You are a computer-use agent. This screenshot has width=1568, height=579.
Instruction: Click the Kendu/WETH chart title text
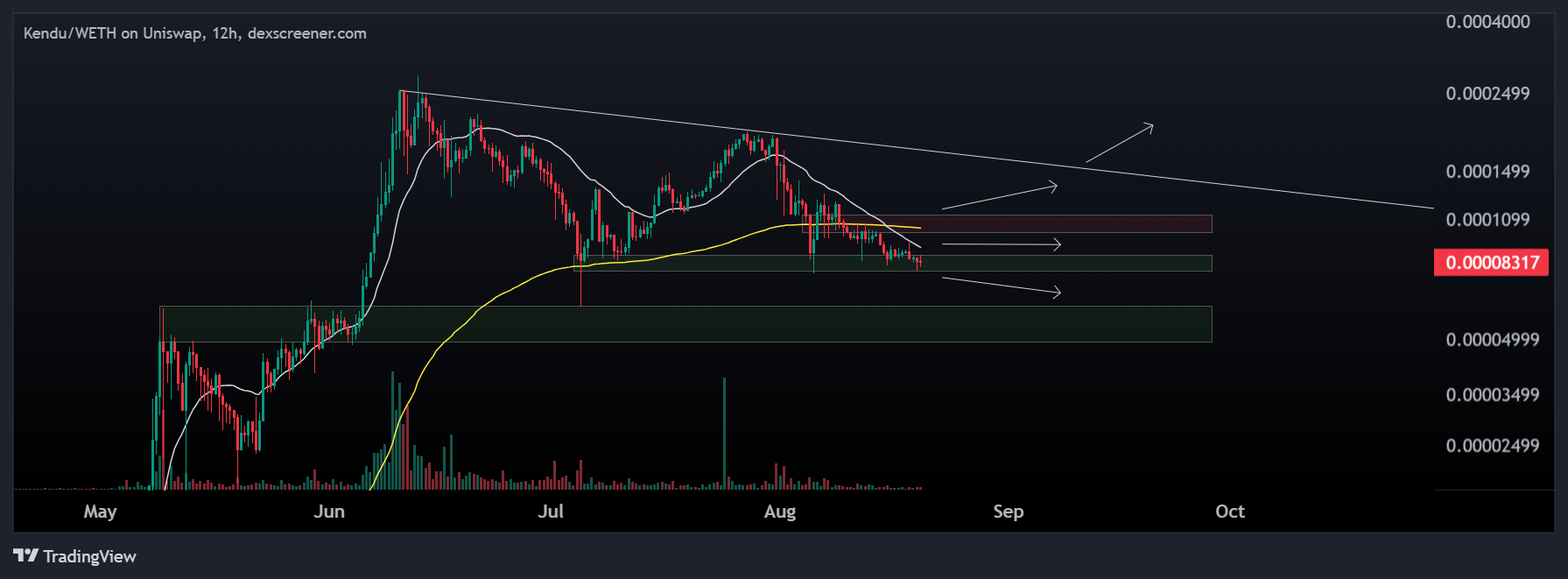pos(194,33)
